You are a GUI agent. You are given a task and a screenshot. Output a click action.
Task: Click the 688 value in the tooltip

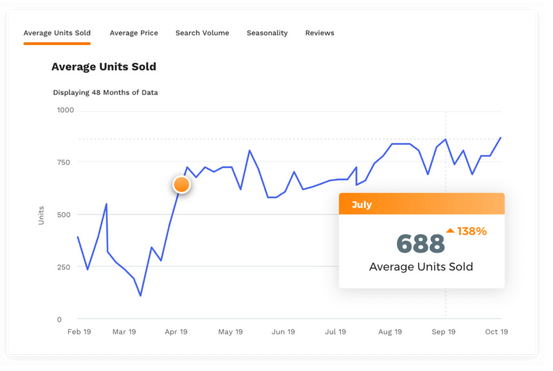[420, 243]
